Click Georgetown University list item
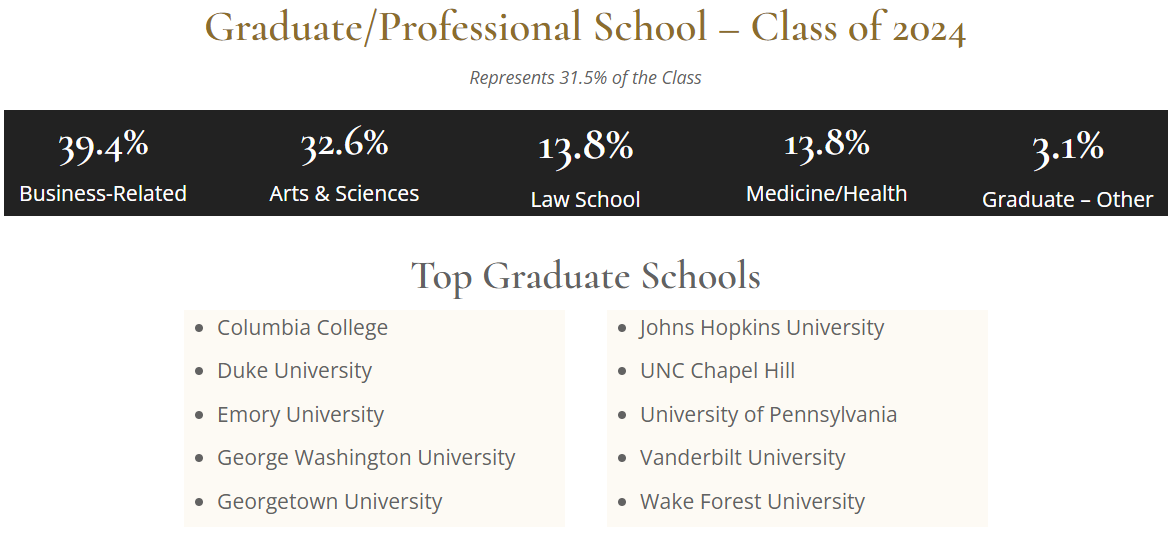The image size is (1175, 535). tap(330, 501)
